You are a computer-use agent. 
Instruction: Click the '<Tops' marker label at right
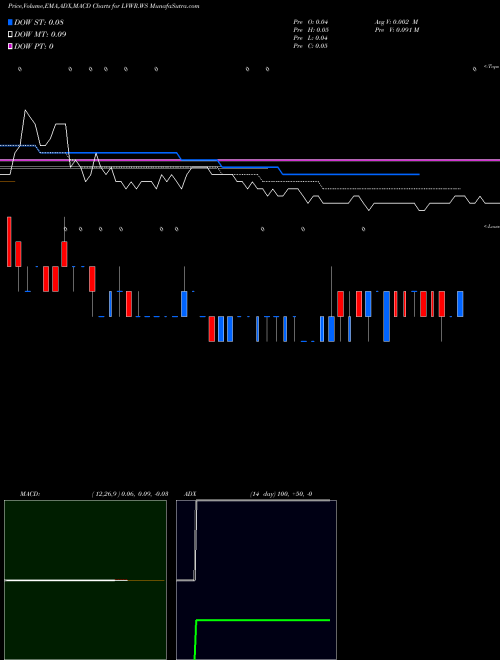(491, 67)
